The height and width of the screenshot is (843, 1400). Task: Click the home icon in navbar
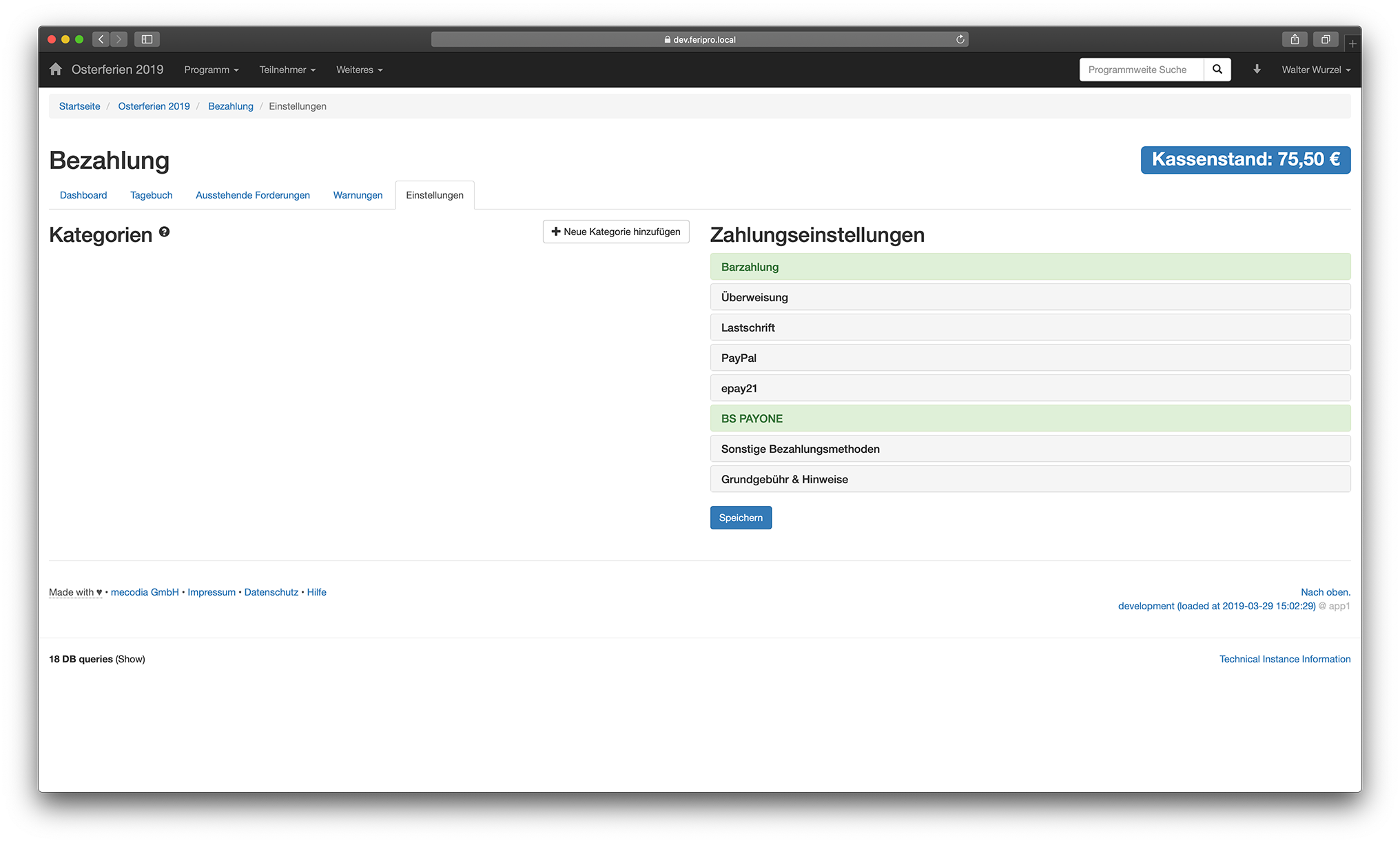point(56,70)
